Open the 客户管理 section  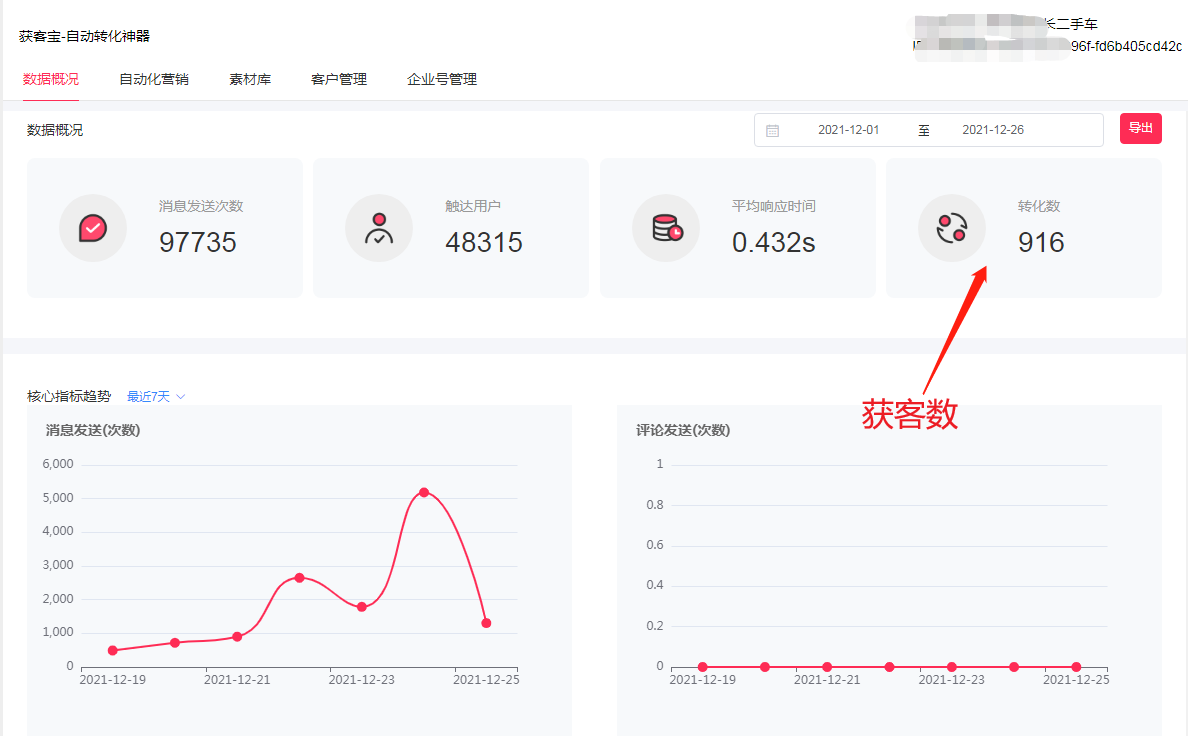tap(339, 78)
